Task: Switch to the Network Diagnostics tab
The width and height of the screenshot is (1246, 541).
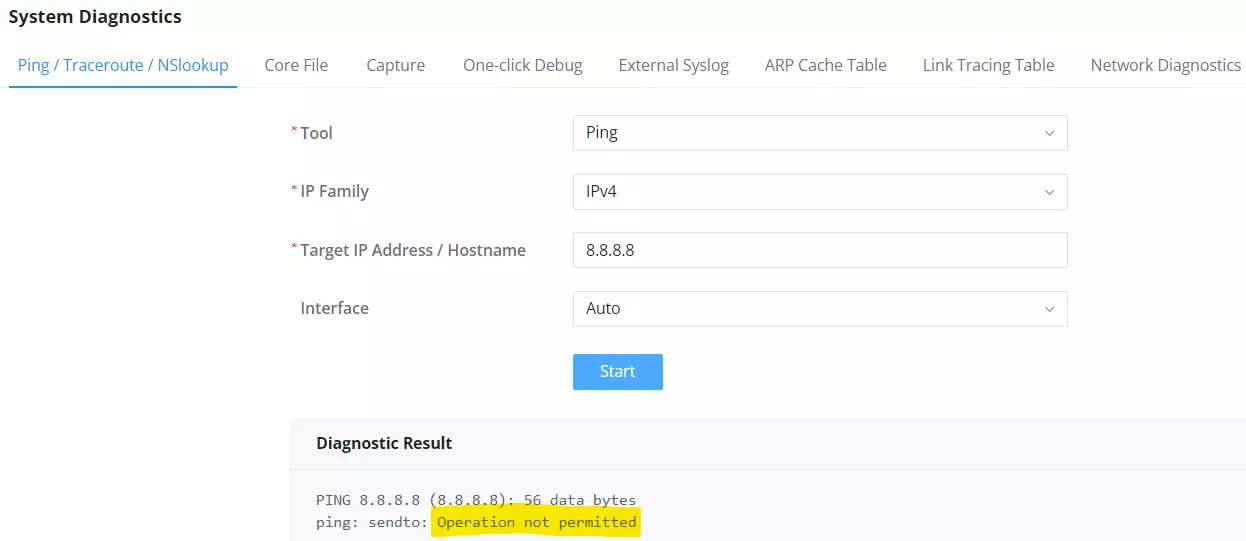Action: 1165,65
